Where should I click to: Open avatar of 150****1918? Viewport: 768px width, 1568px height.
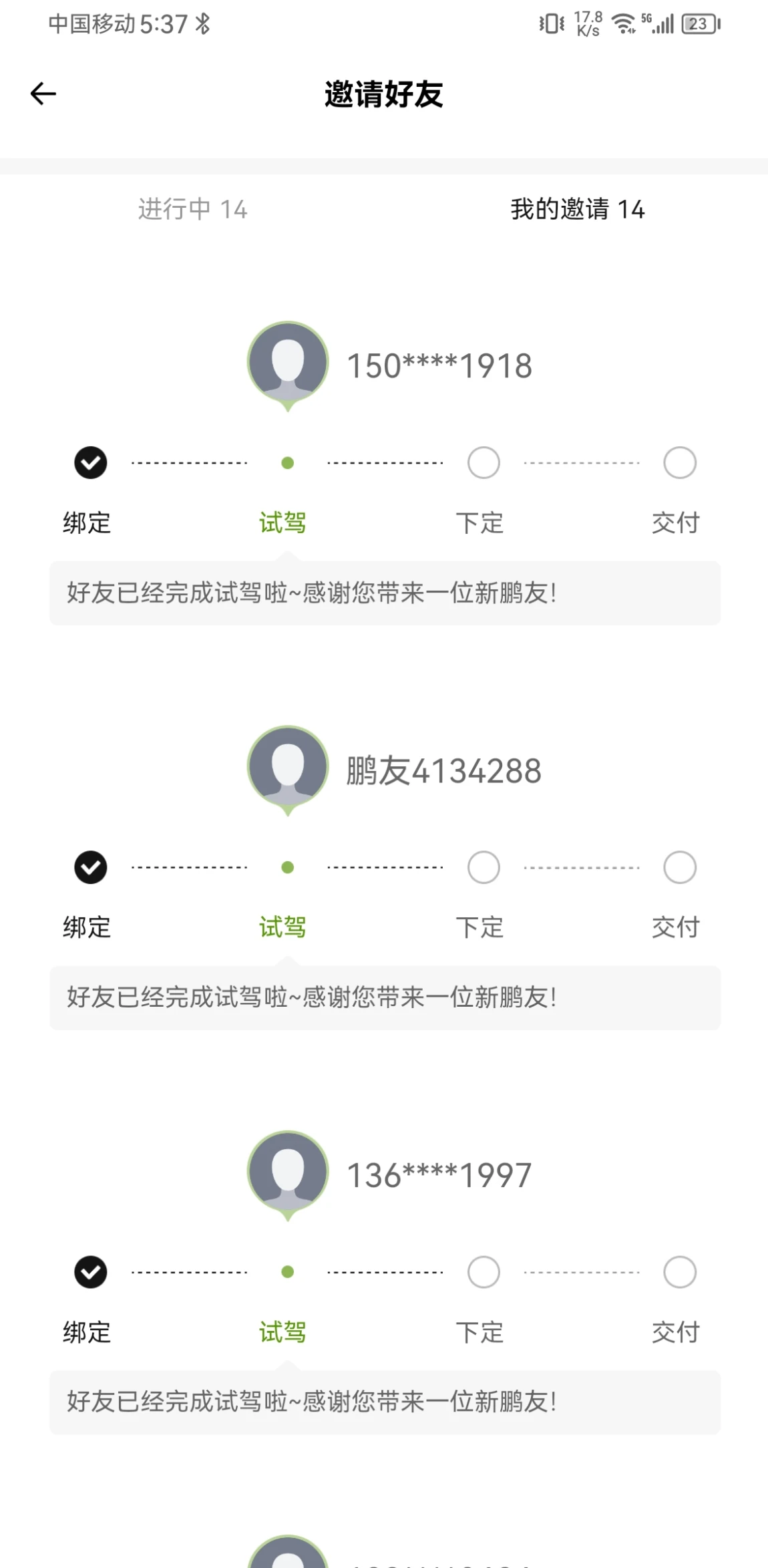pyautogui.click(x=288, y=365)
